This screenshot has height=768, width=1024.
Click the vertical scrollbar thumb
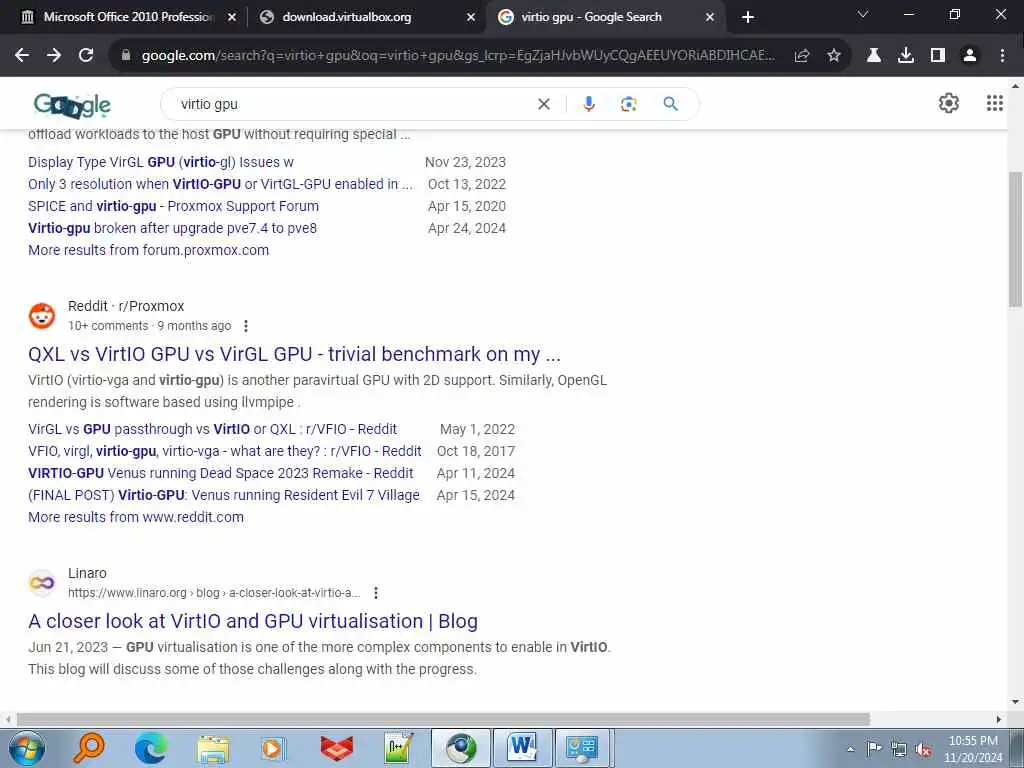(x=1015, y=238)
